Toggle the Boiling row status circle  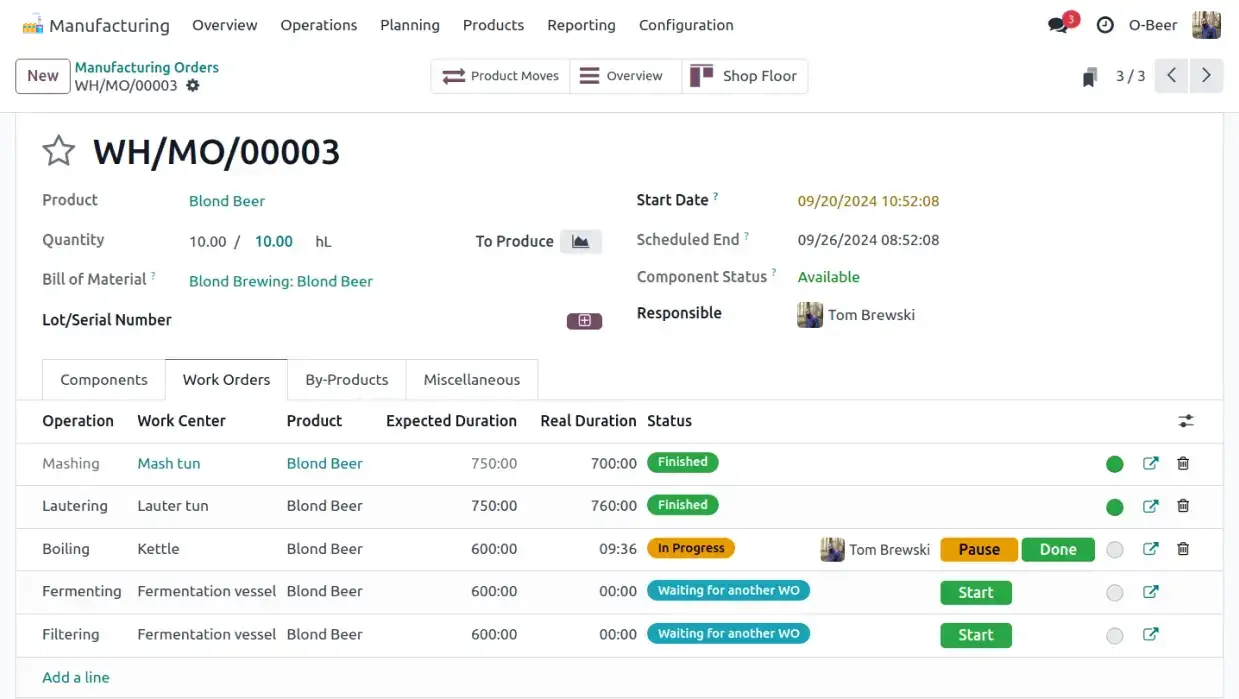pos(1115,550)
